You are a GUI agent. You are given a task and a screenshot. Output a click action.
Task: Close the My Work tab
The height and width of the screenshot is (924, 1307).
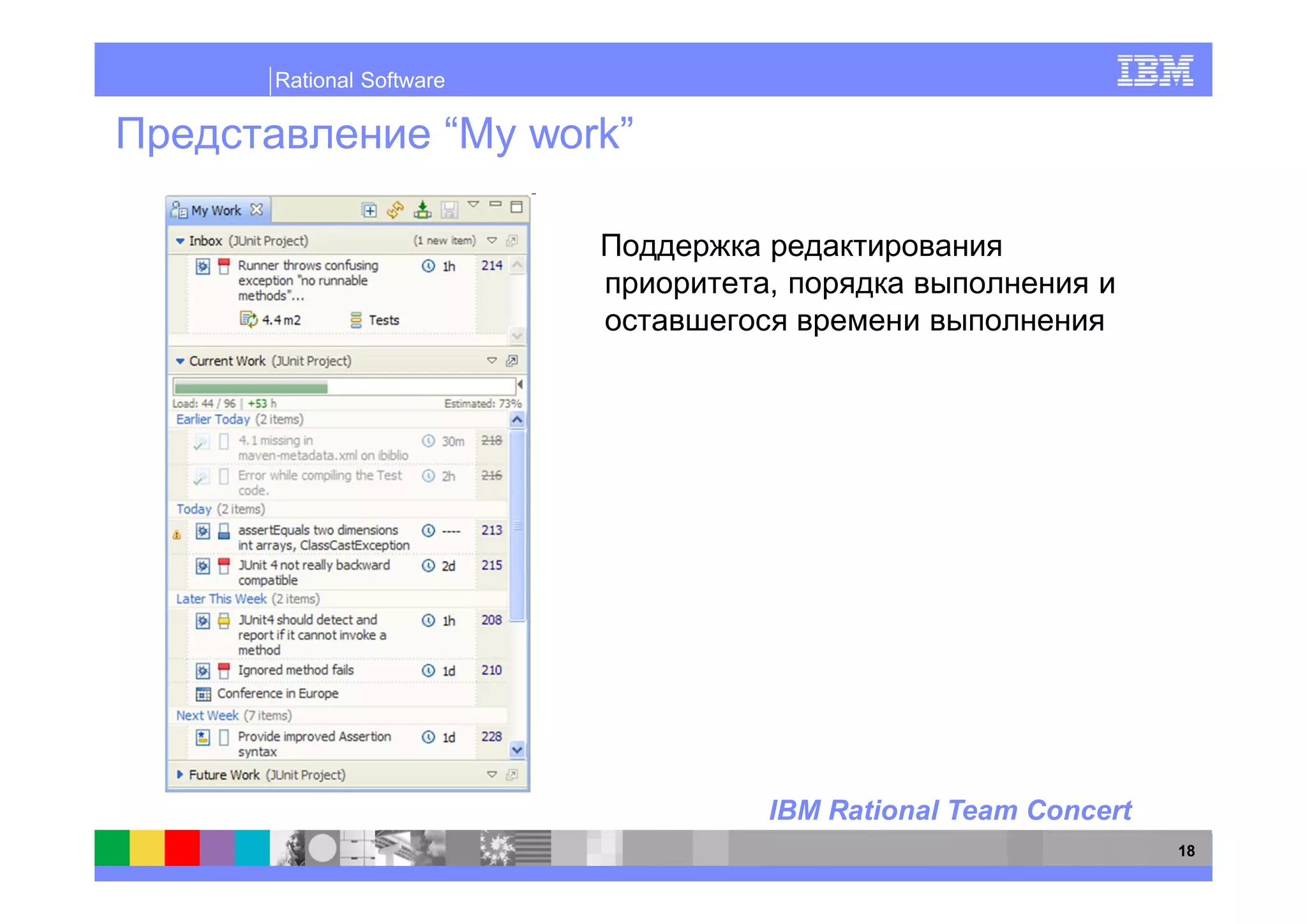pyautogui.click(x=257, y=209)
